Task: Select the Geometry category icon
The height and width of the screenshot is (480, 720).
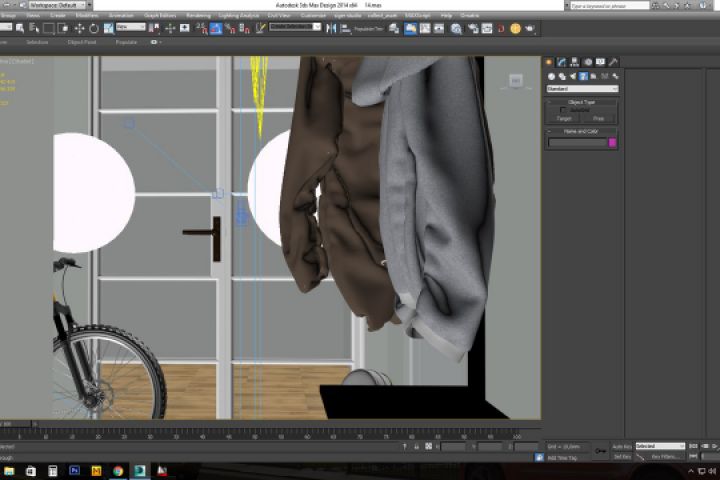Action: coord(550,76)
